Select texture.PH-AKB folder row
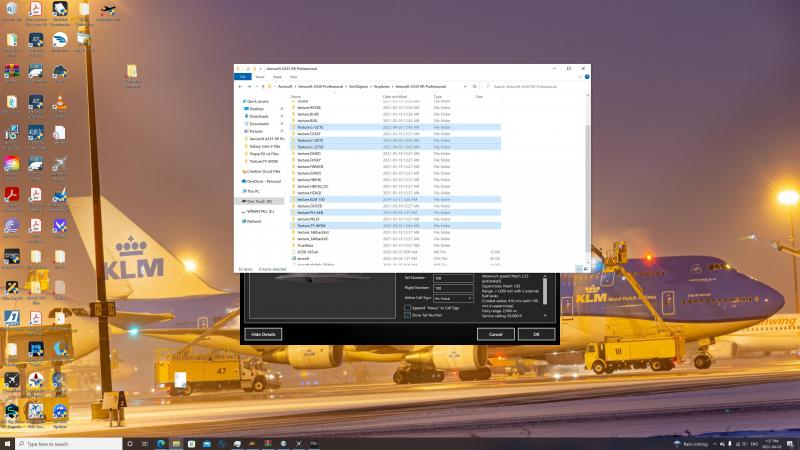The image size is (800, 450). pyautogui.click(x=395, y=212)
